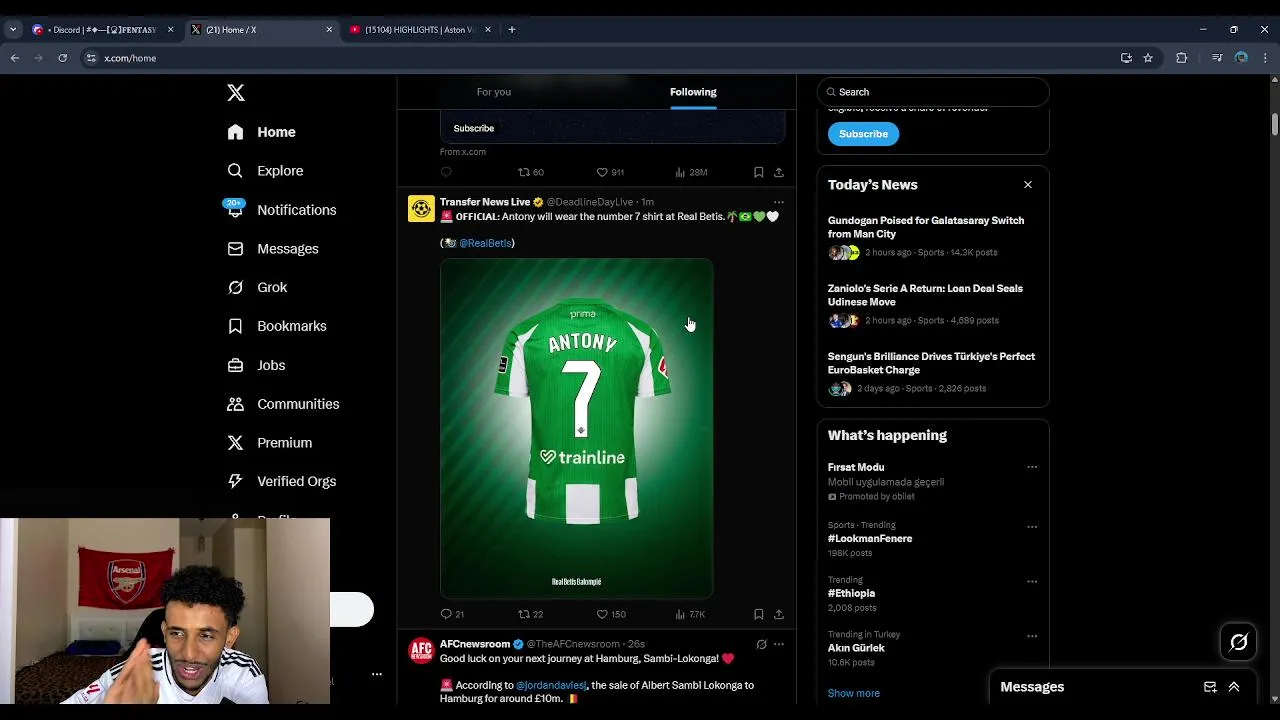Open Bookmarks page
The height and width of the screenshot is (720, 1280).
coord(277,326)
